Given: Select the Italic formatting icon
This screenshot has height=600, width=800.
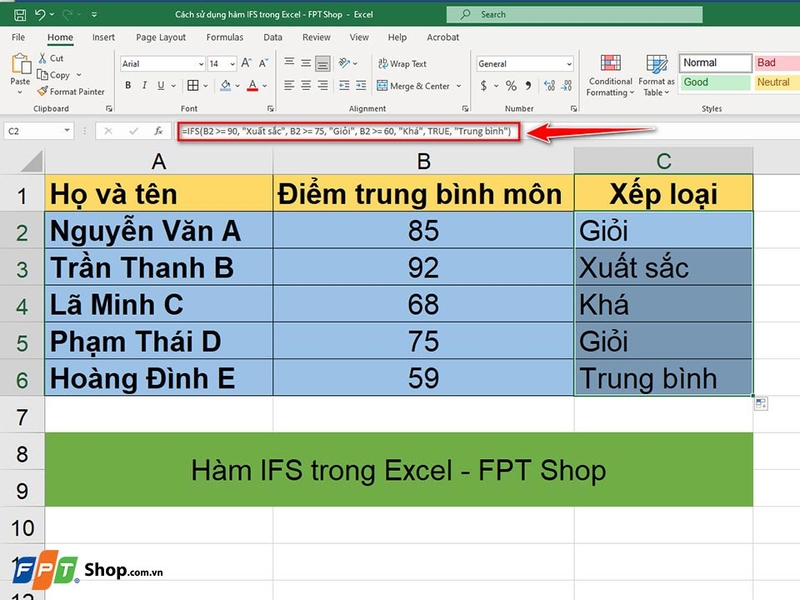Looking at the screenshot, I should (x=144, y=84).
